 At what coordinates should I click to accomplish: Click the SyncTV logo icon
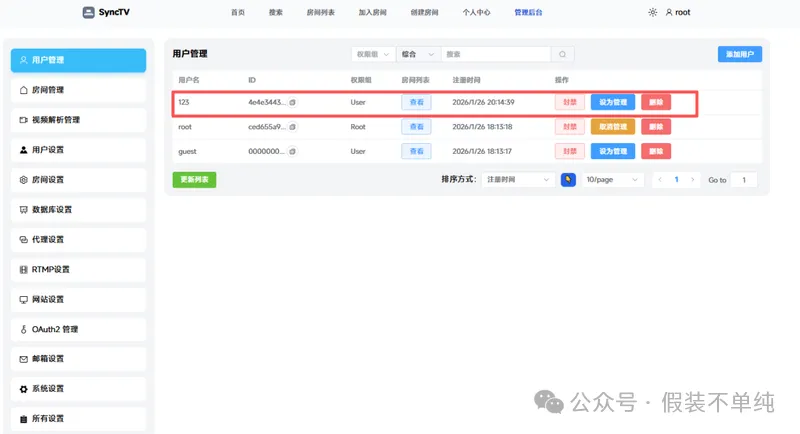pyautogui.click(x=89, y=12)
